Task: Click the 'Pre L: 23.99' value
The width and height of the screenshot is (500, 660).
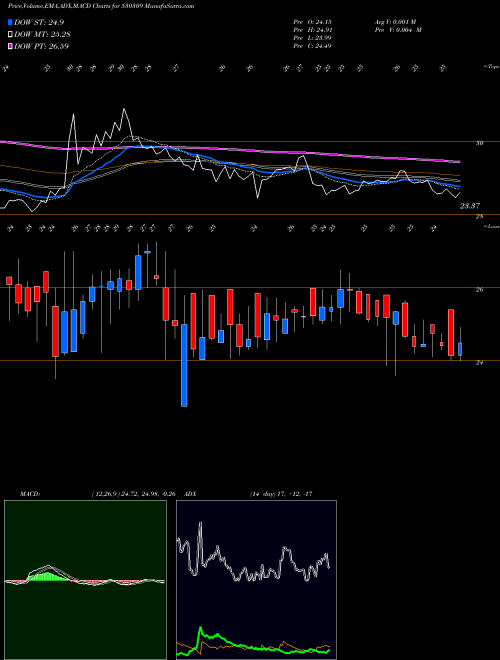Action: coord(313,38)
